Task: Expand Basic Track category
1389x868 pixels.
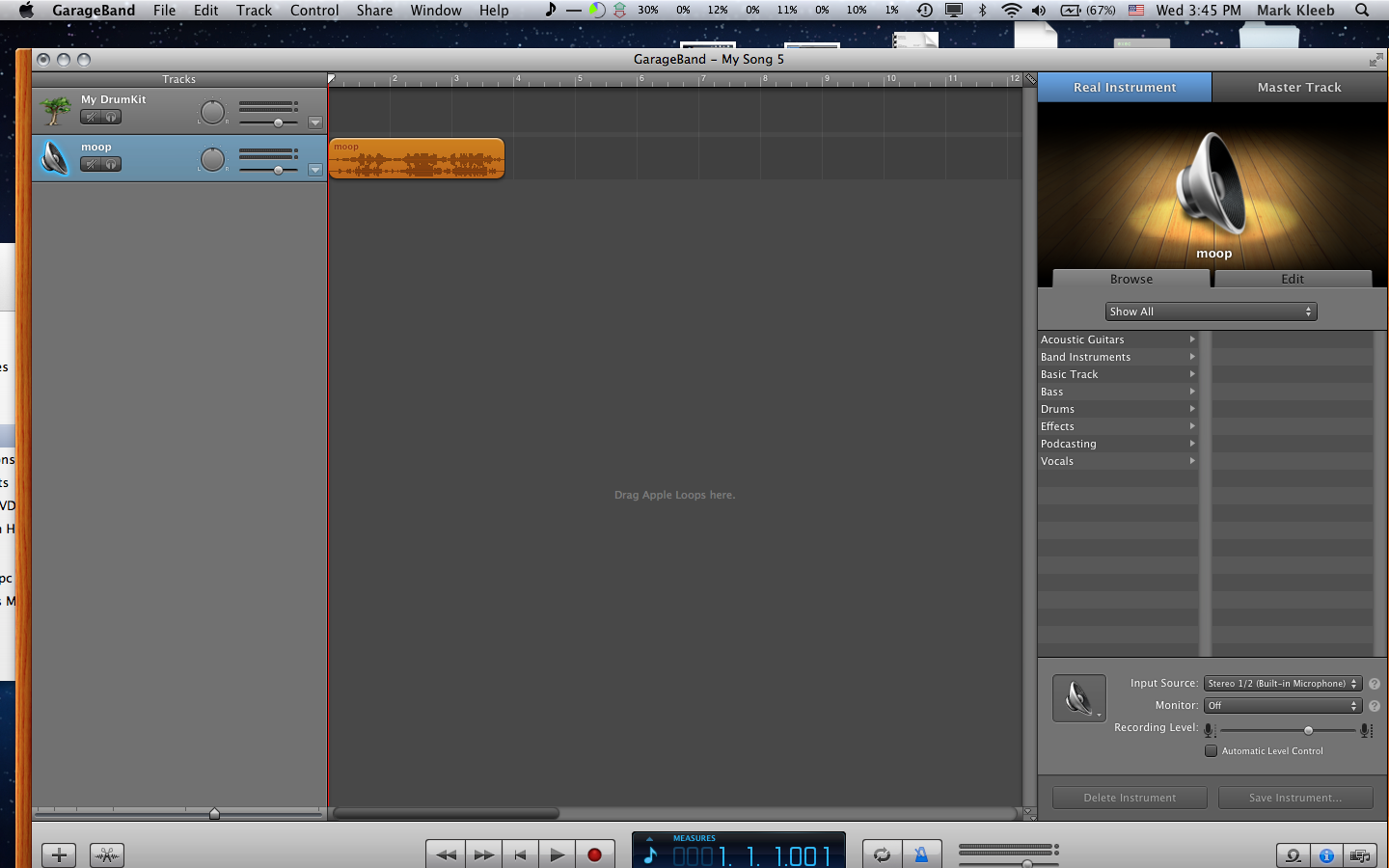Action: coord(1118,374)
